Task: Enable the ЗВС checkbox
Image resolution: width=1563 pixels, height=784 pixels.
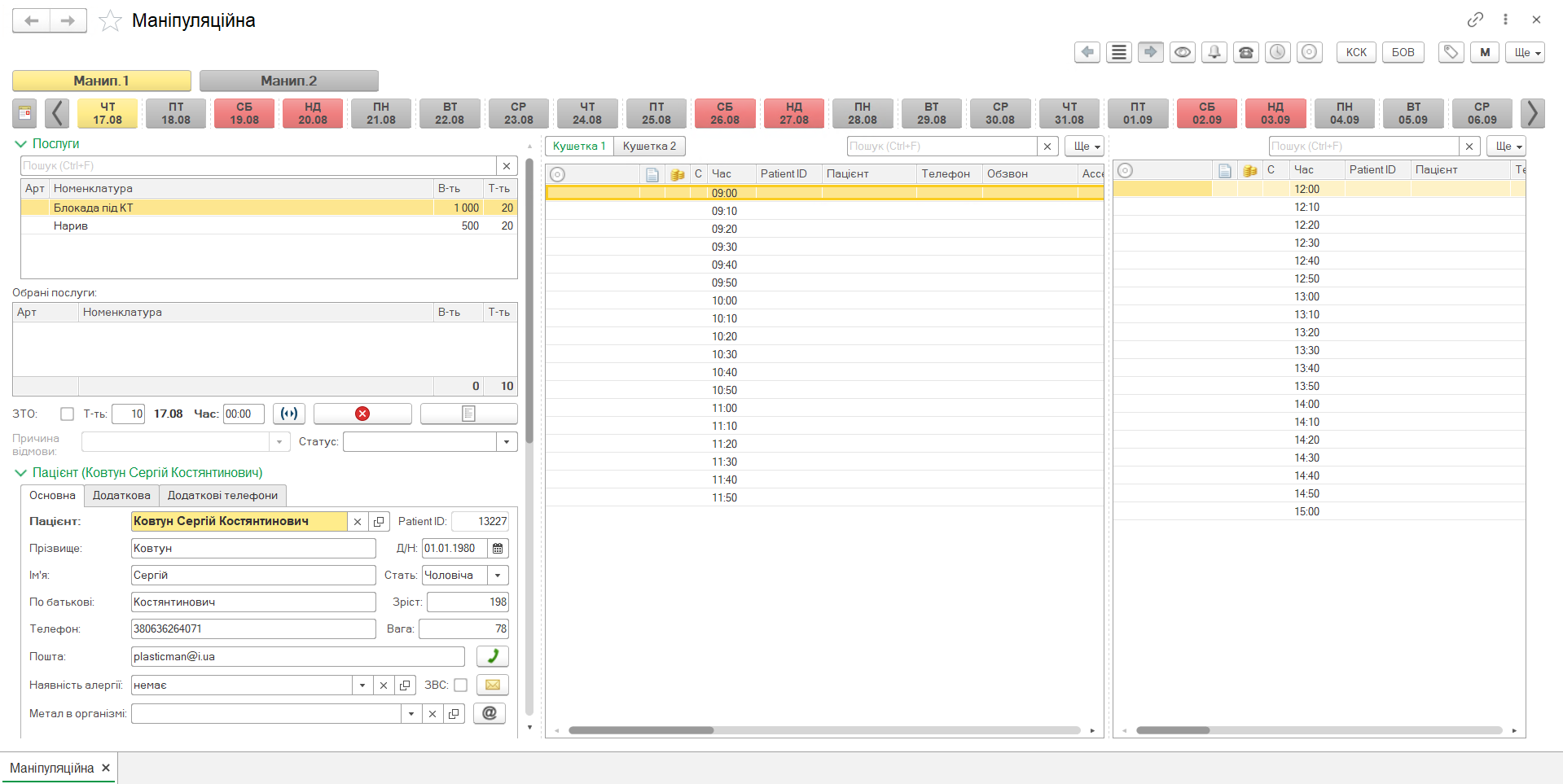Action: pyautogui.click(x=461, y=685)
